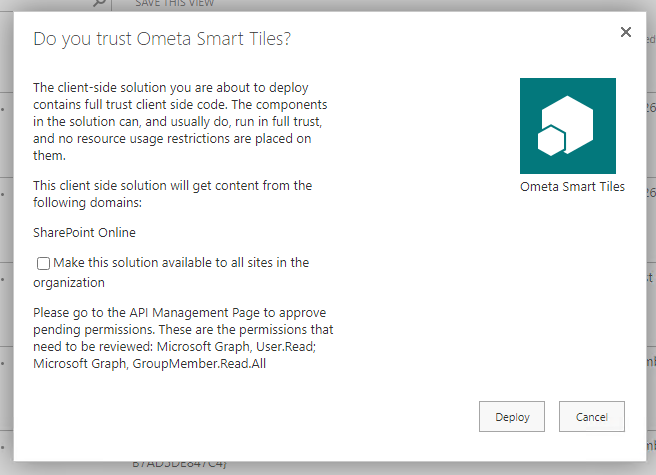Image resolution: width=656 pixels, height=475 pixels.
Task: Click the Ometa Smart Tiles app logo
Action: 568,126
